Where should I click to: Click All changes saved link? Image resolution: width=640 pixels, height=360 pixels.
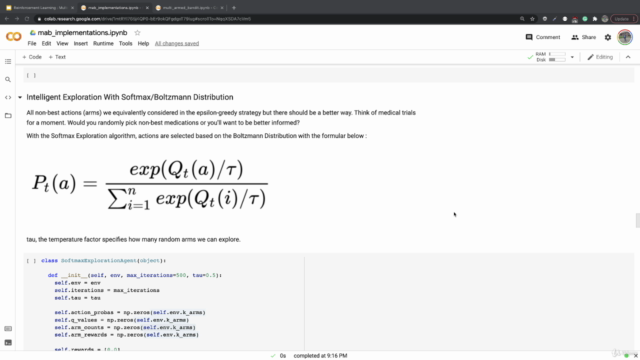(x=177, y=43)
